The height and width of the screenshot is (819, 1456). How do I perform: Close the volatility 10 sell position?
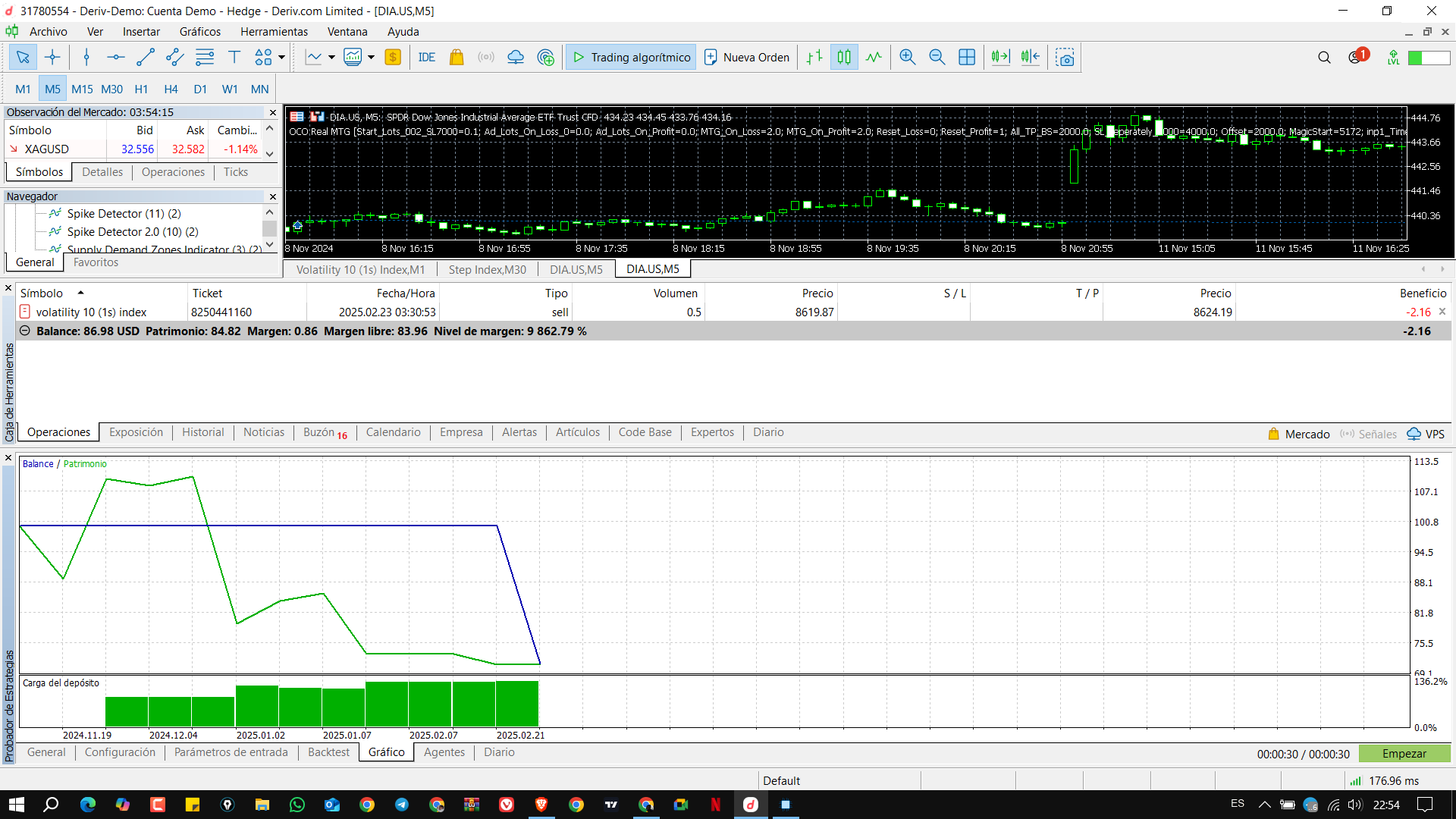click(x=1442, y=312)
